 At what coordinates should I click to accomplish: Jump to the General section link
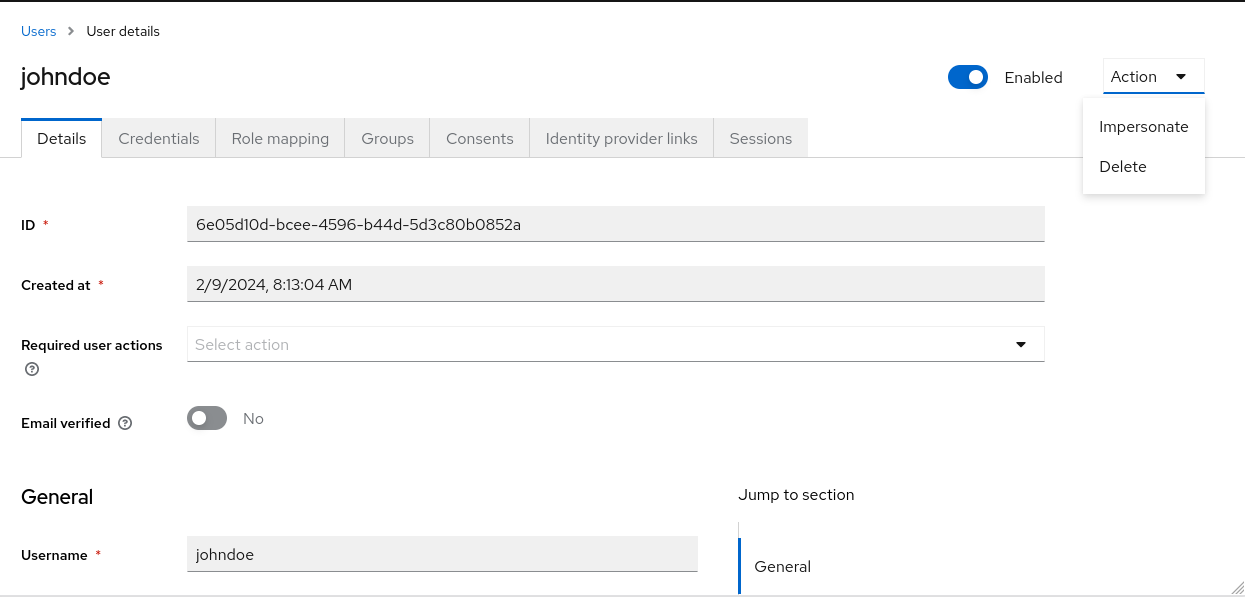point(782,566)
